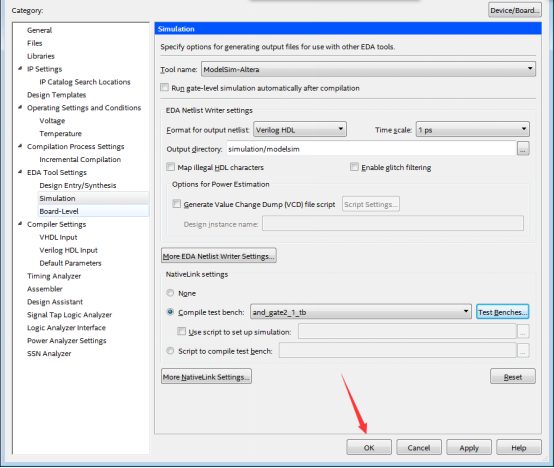Select Timing Analyzer in category list
Viewport: 554px width, 468px height.
coord(54,276)
